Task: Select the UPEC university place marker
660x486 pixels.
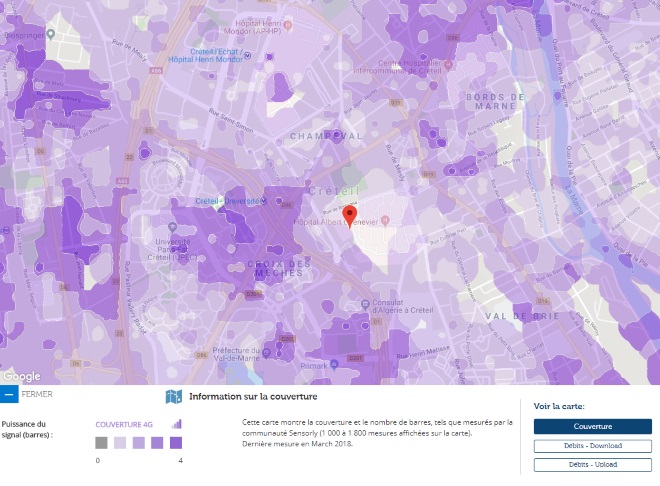Action: 172,228
